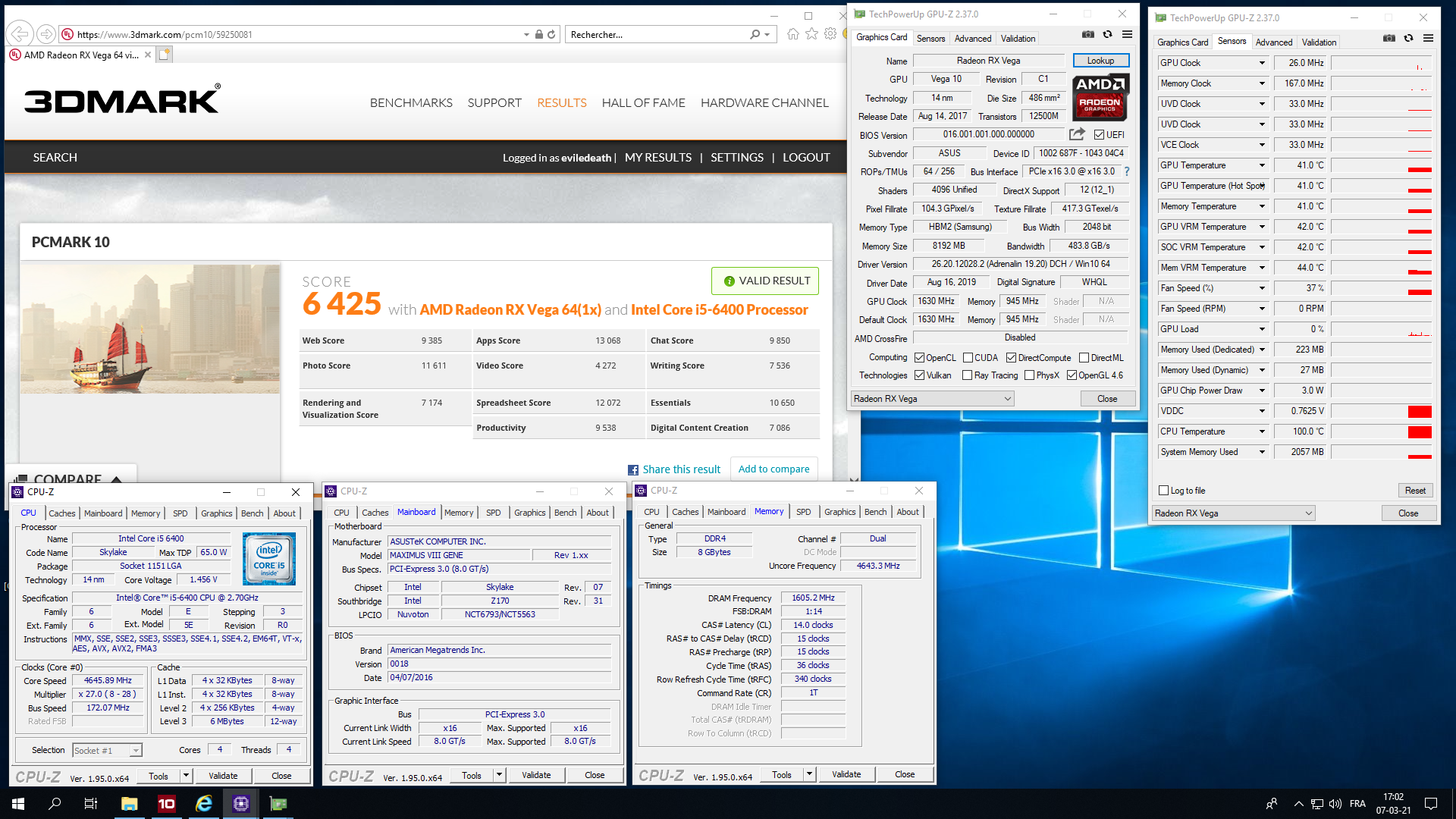Open the Radeon RX Vega dropdown in Sensors window

point(1233,513)
